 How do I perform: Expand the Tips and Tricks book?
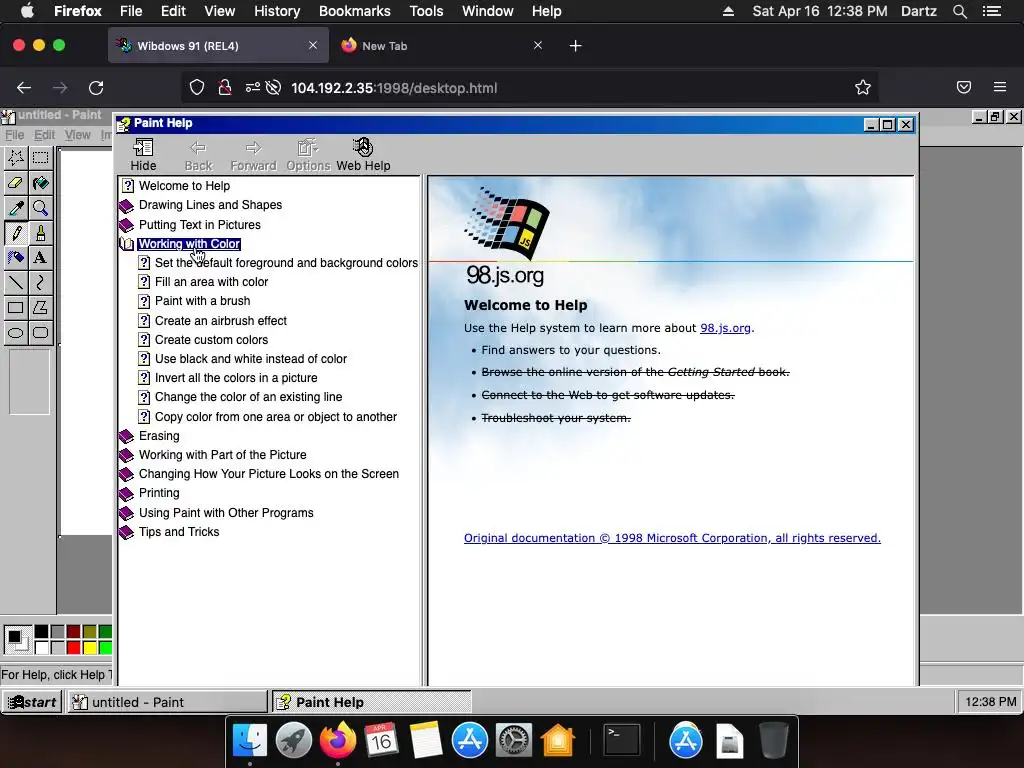(179, 532)
